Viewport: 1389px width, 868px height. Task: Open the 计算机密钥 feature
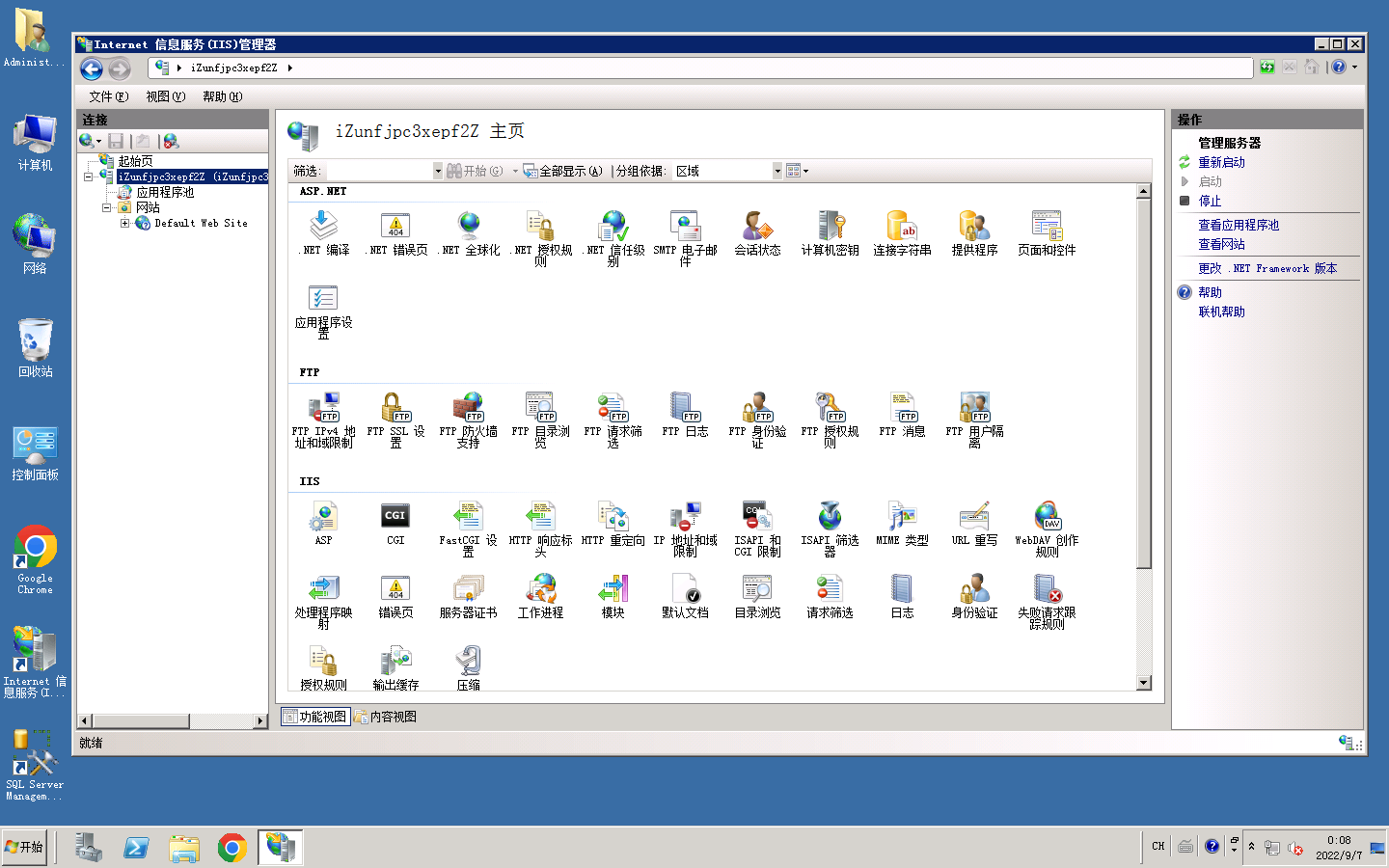830,232
